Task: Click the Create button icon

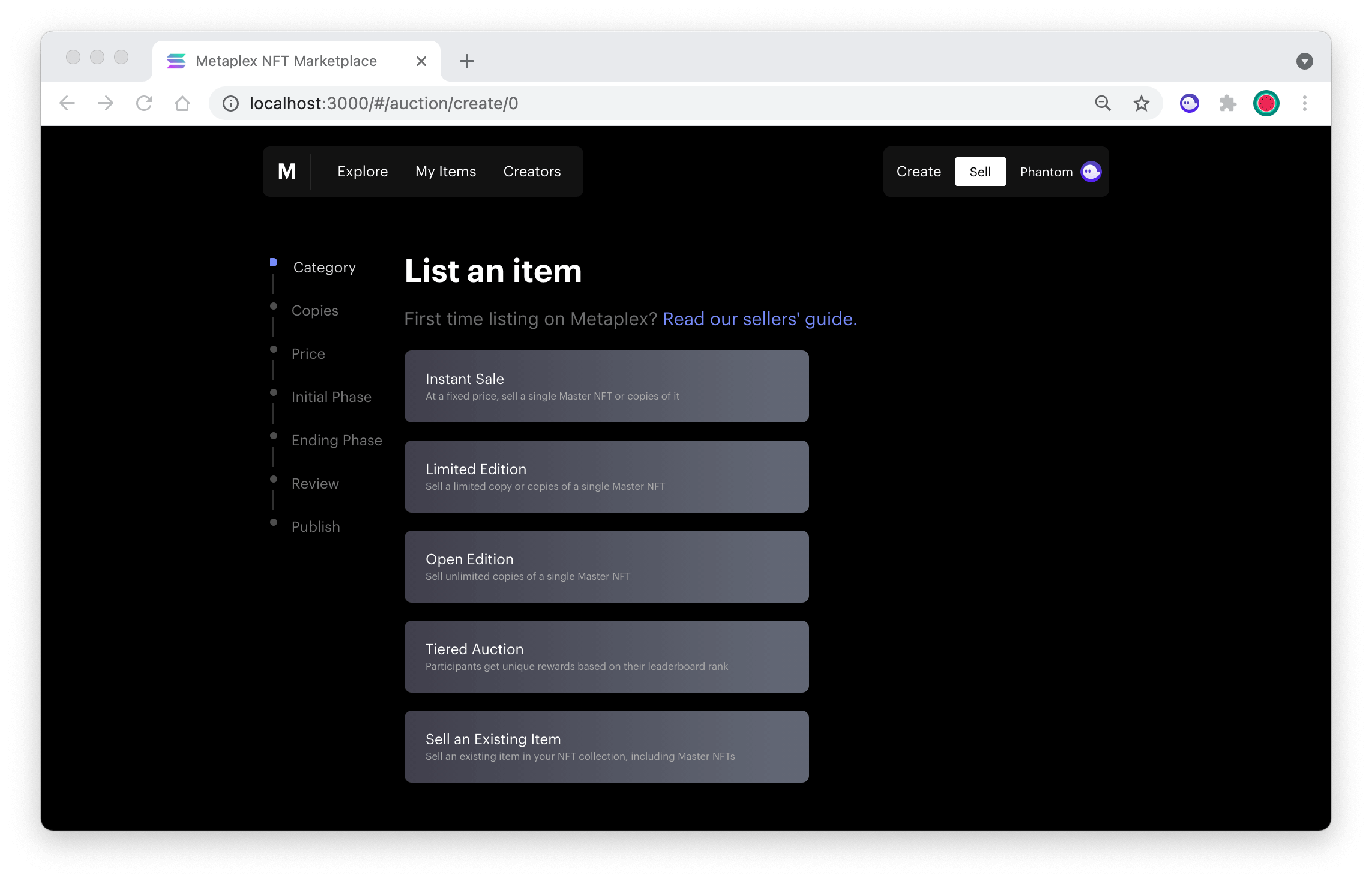Action: point(919,171)
